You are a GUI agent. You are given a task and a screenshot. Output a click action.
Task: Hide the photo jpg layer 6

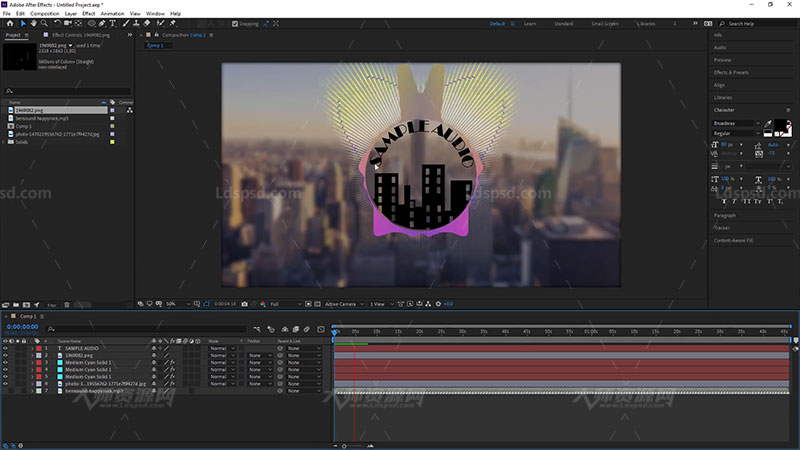pos(6,384)
